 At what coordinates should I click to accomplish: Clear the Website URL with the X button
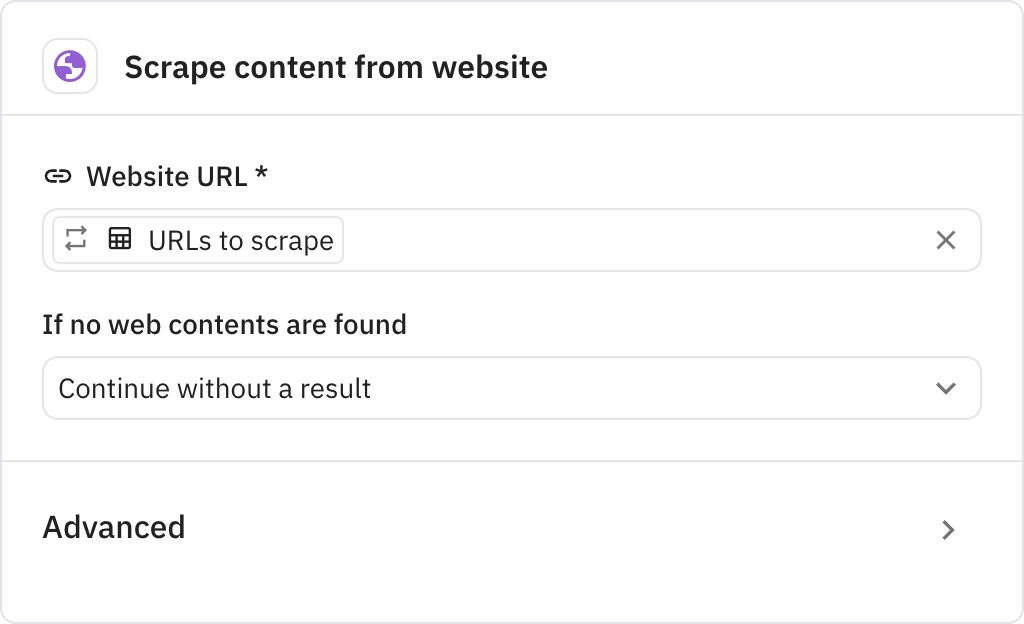(944, 240)
